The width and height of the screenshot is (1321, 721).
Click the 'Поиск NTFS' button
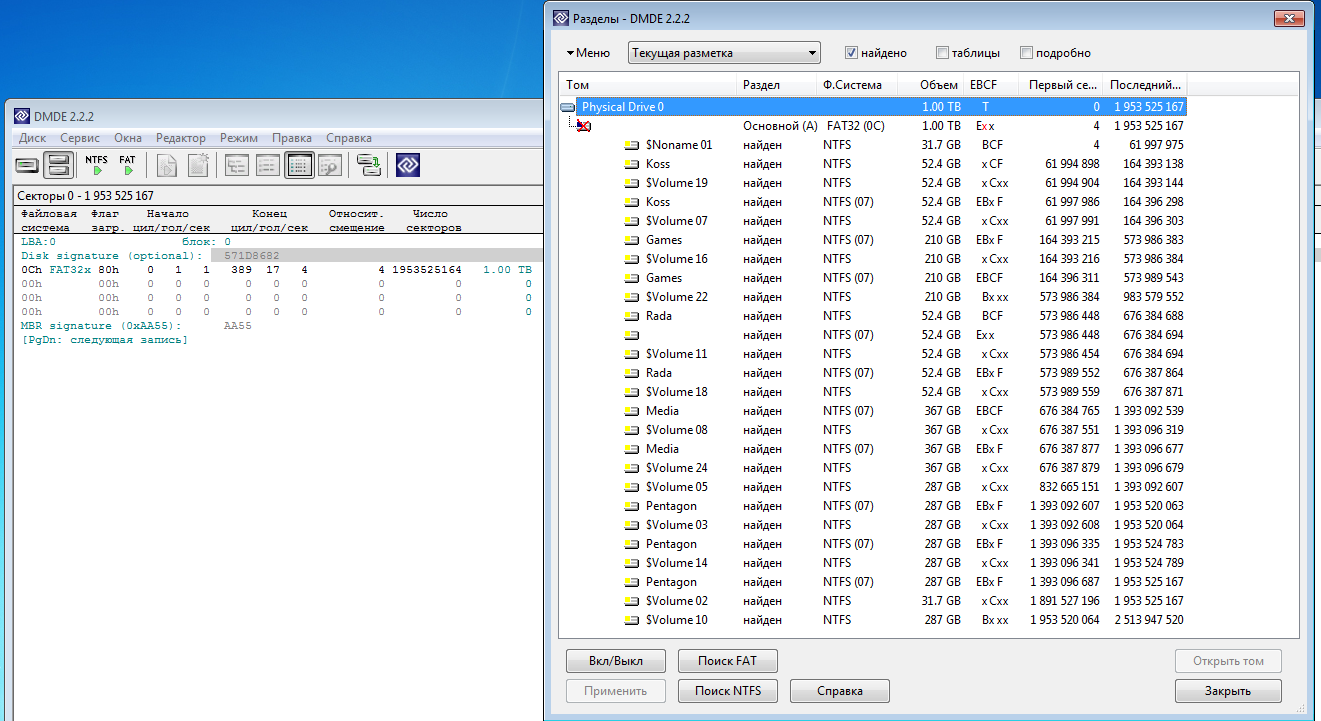click(x=728, y=691)
